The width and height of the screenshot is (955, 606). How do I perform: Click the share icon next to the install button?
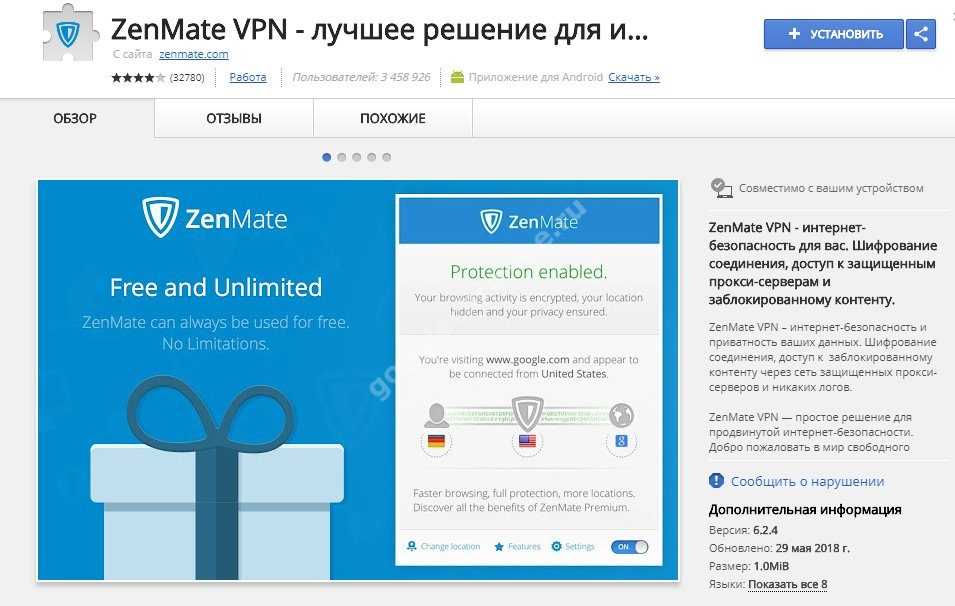point(921,34)
